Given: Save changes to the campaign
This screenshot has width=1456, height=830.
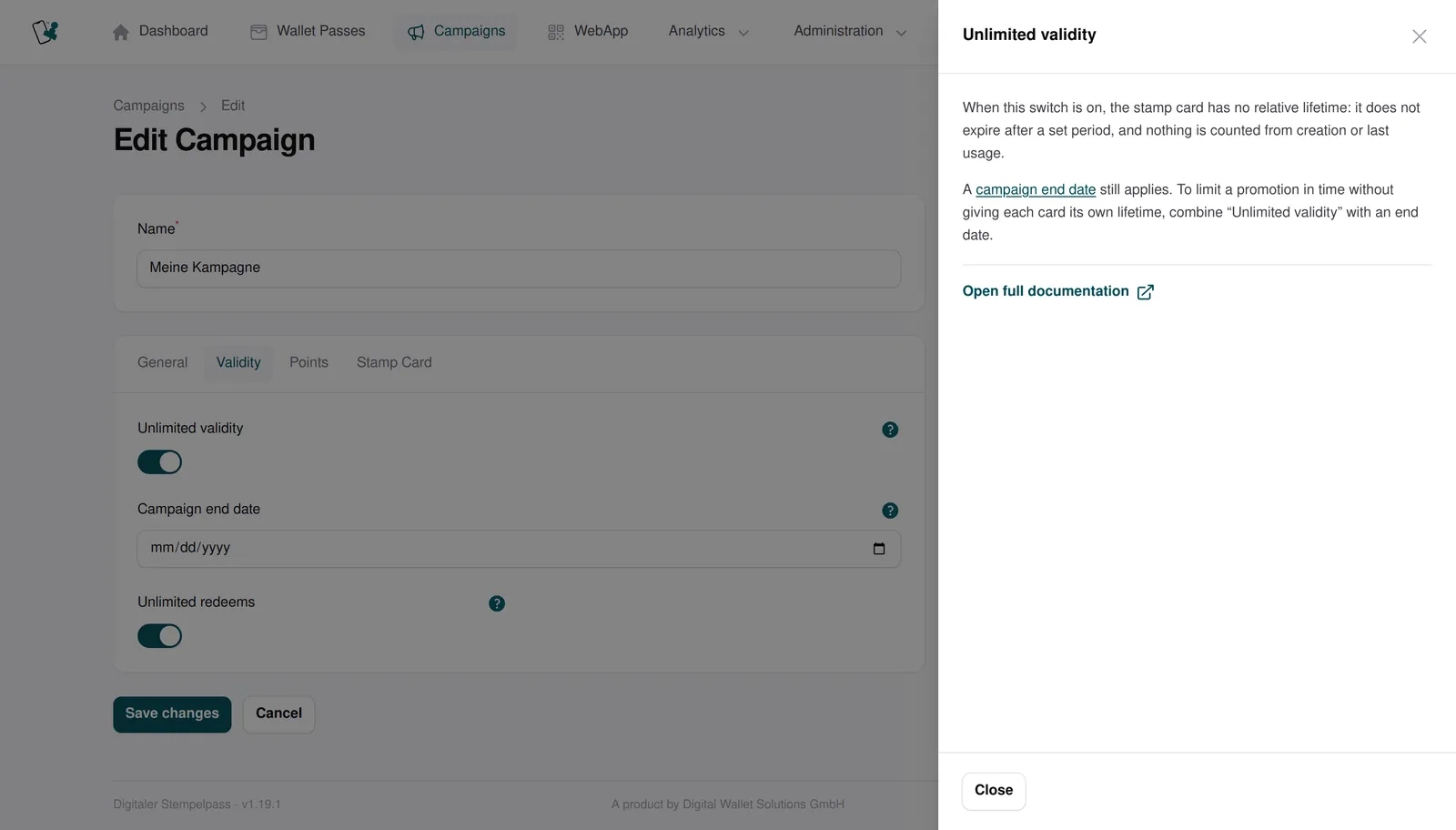Looking at the screenshot, I should click(172, 714).
